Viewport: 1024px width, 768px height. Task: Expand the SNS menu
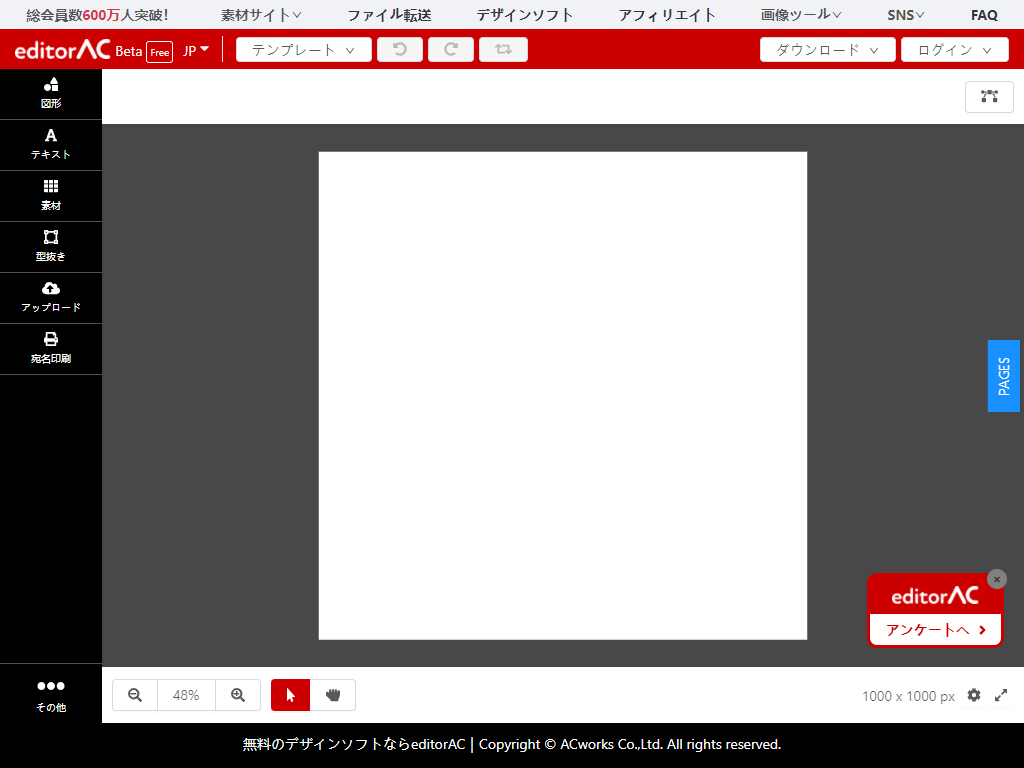pyautogui.click(x=905, y=15)
